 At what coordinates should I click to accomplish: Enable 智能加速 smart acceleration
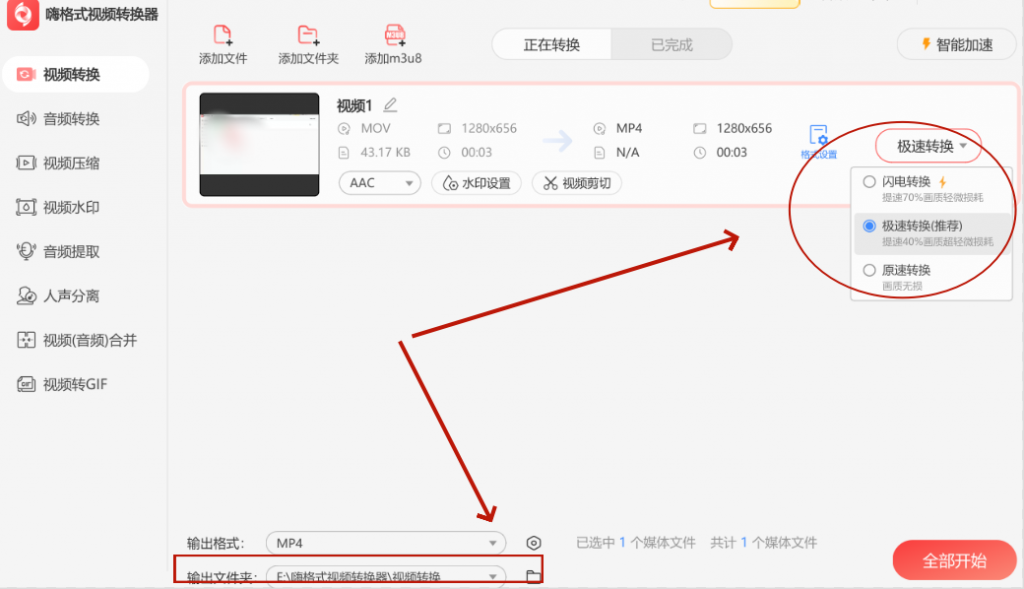[956, 44]
